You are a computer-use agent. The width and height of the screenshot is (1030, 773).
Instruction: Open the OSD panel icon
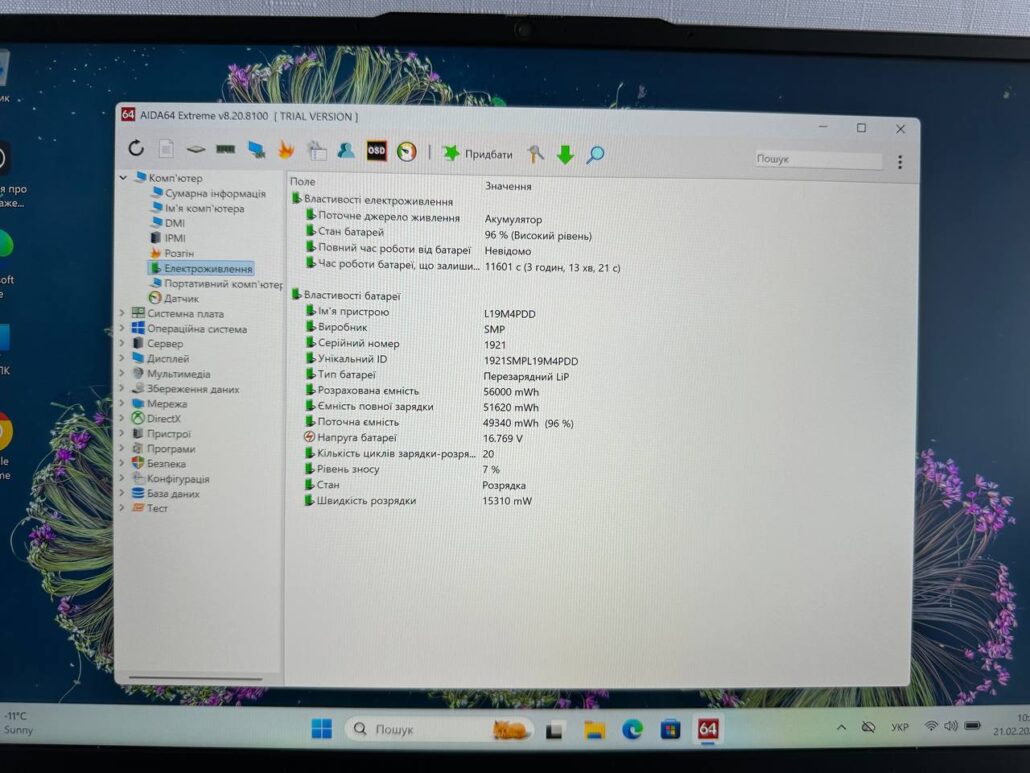pyautogui.click(x=376, y=151)
